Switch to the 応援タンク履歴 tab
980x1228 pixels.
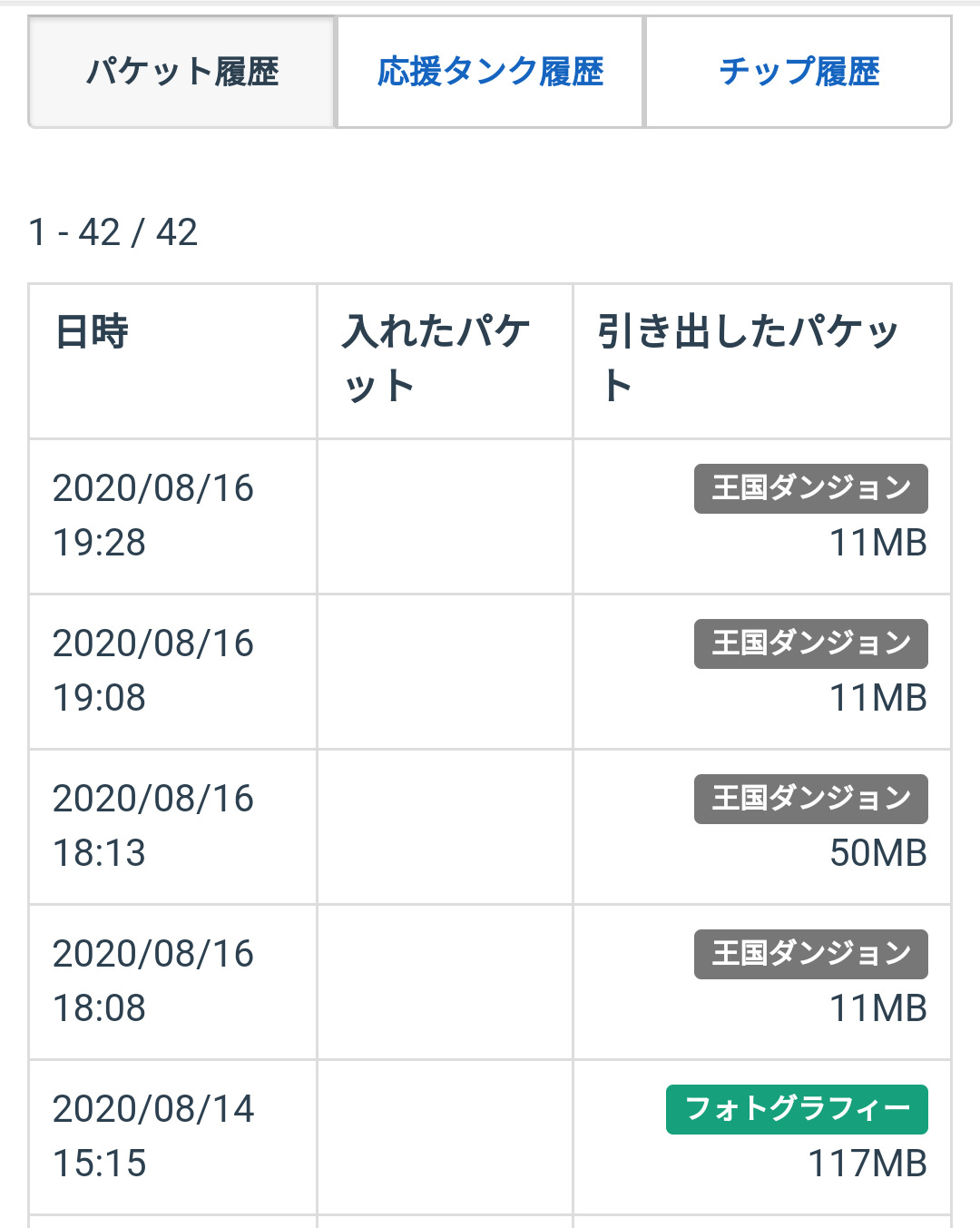tap(490, 72)
